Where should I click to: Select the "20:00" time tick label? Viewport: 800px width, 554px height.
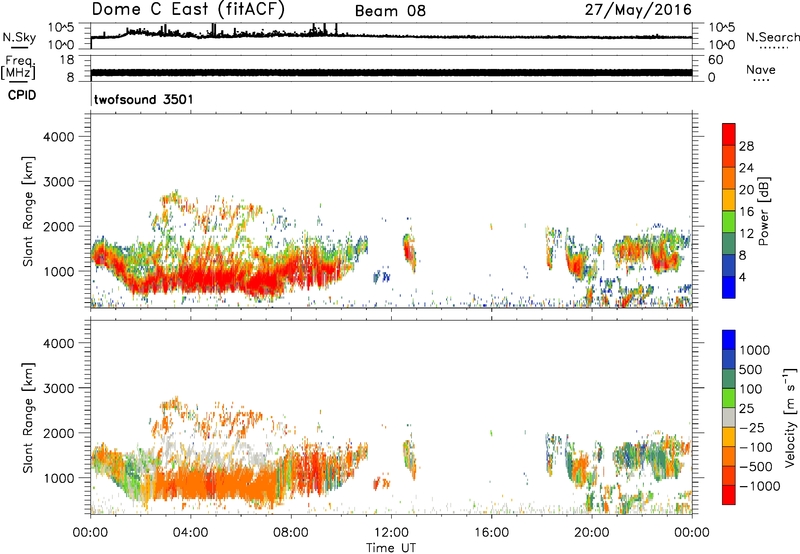[591, 533]
